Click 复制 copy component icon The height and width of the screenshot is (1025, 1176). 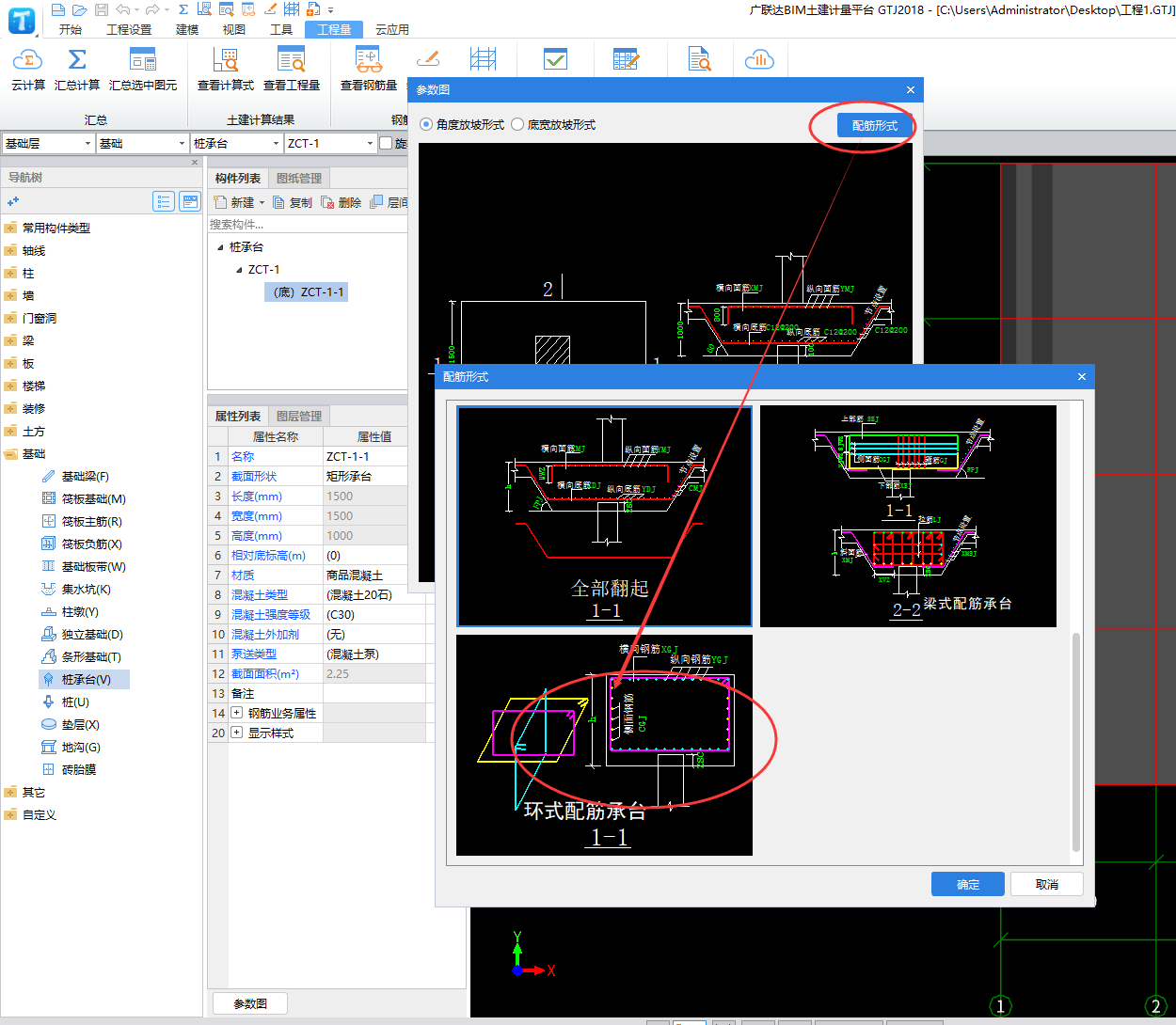pyautogui.click(x=293, y=202)
